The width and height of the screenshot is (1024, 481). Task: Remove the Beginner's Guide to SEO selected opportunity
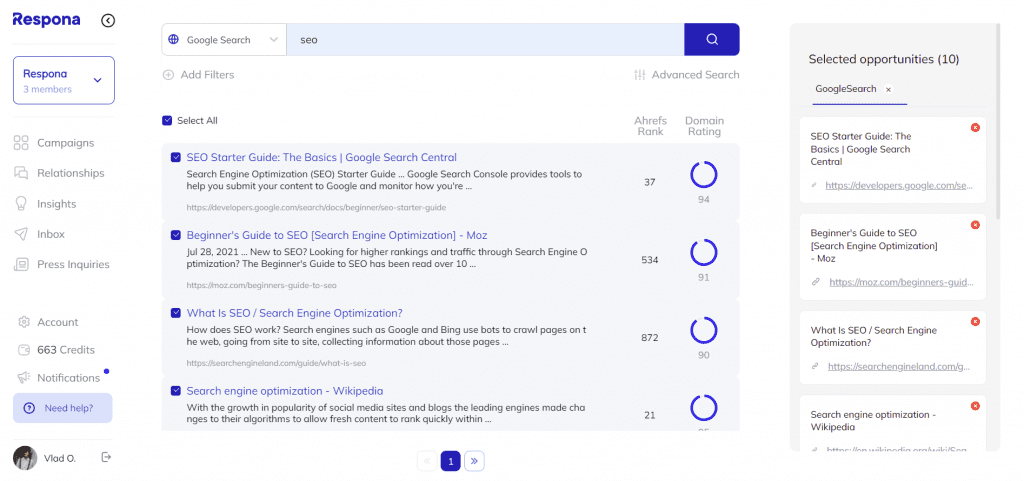pyautogui.click(x=976, y=225)
